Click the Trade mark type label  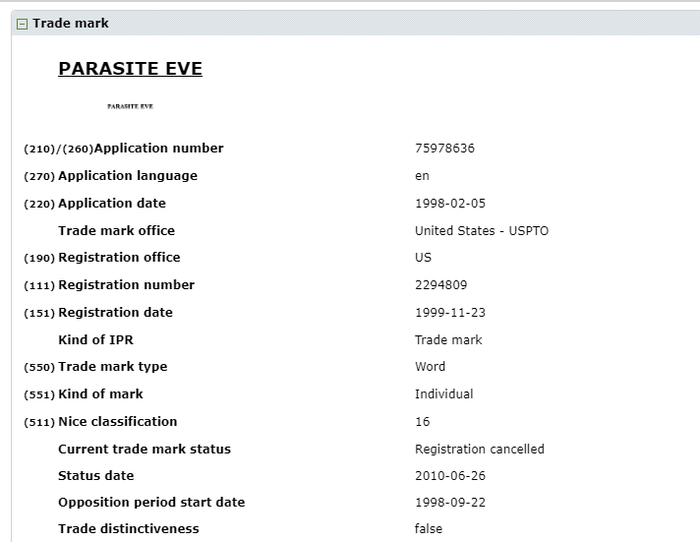pos(113,367)
